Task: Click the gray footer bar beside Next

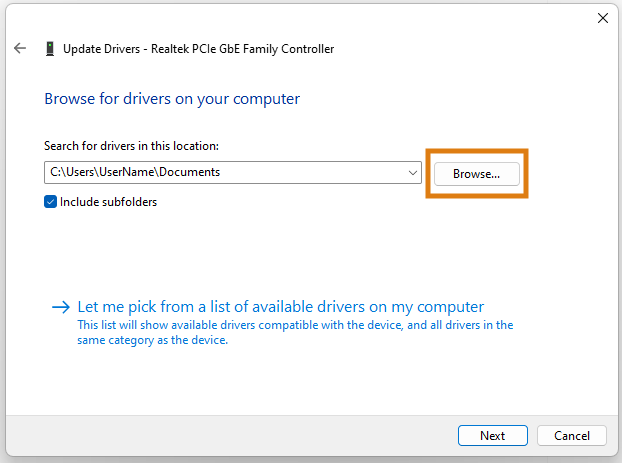Action: pyautogui.click(x=230, y=436)
